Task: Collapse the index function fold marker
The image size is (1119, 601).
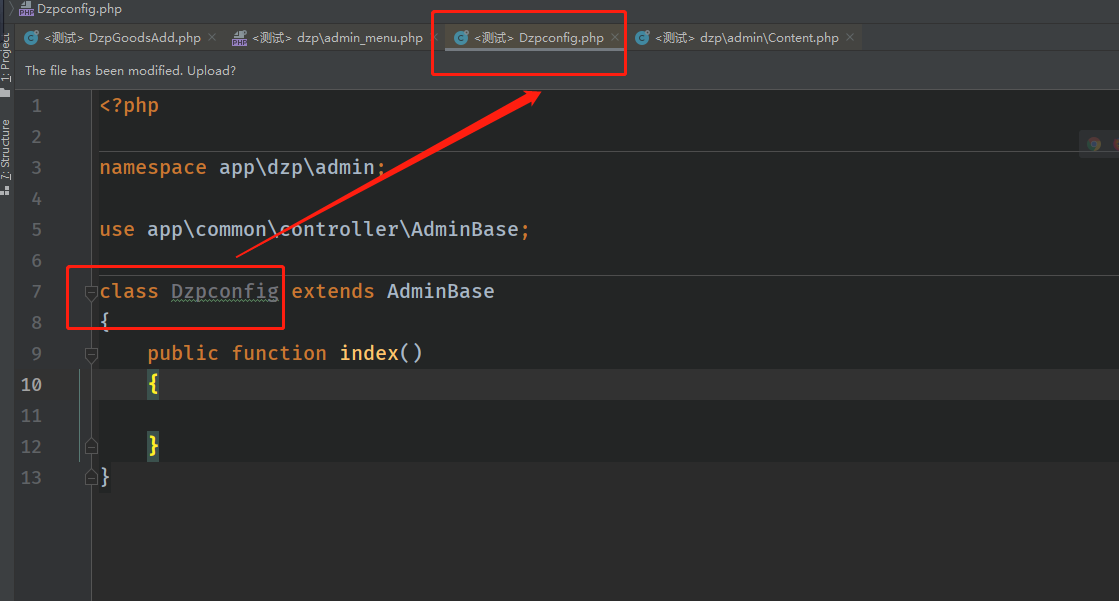Action: tap(91, 354)
